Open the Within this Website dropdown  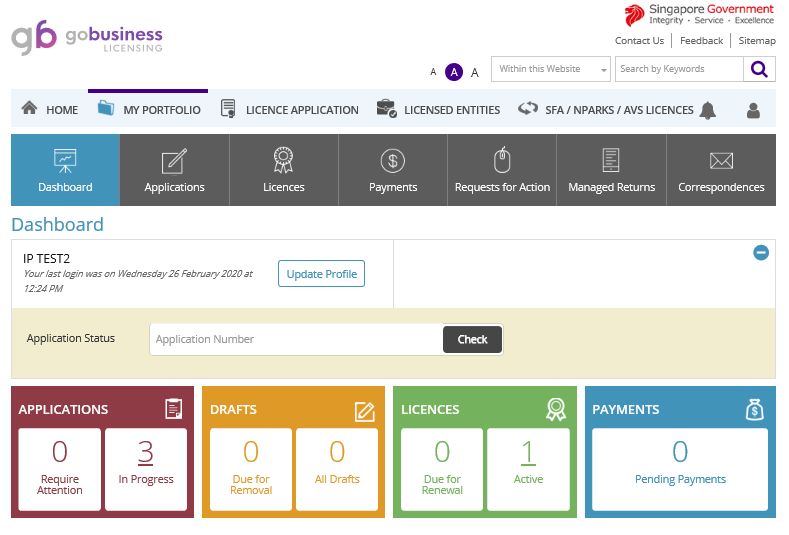550,69
